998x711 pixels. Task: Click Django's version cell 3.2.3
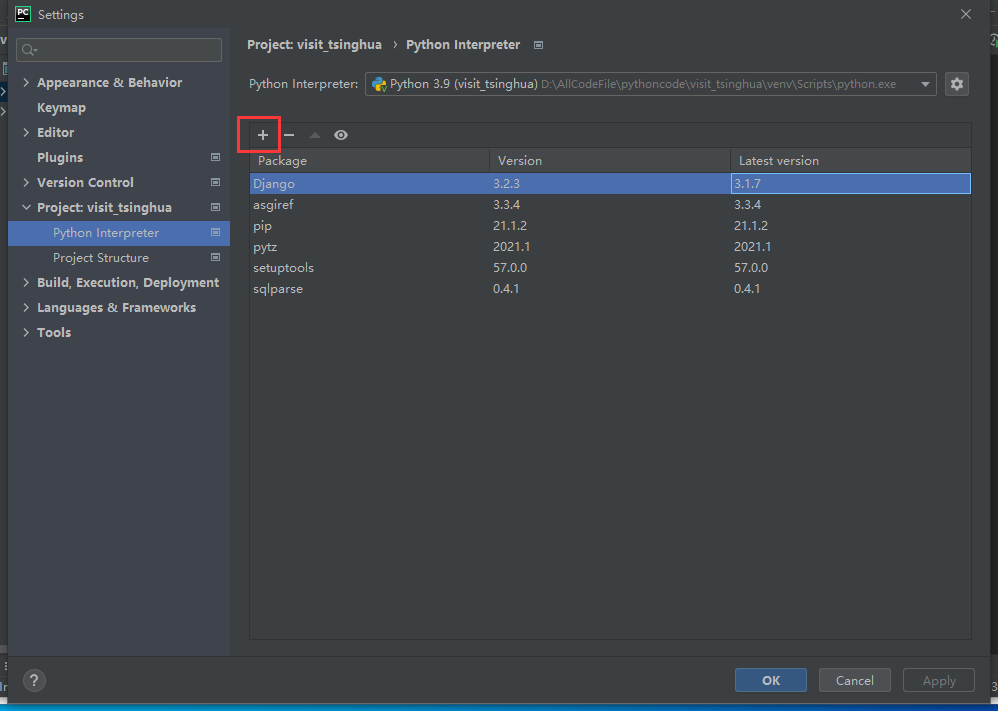610,183
